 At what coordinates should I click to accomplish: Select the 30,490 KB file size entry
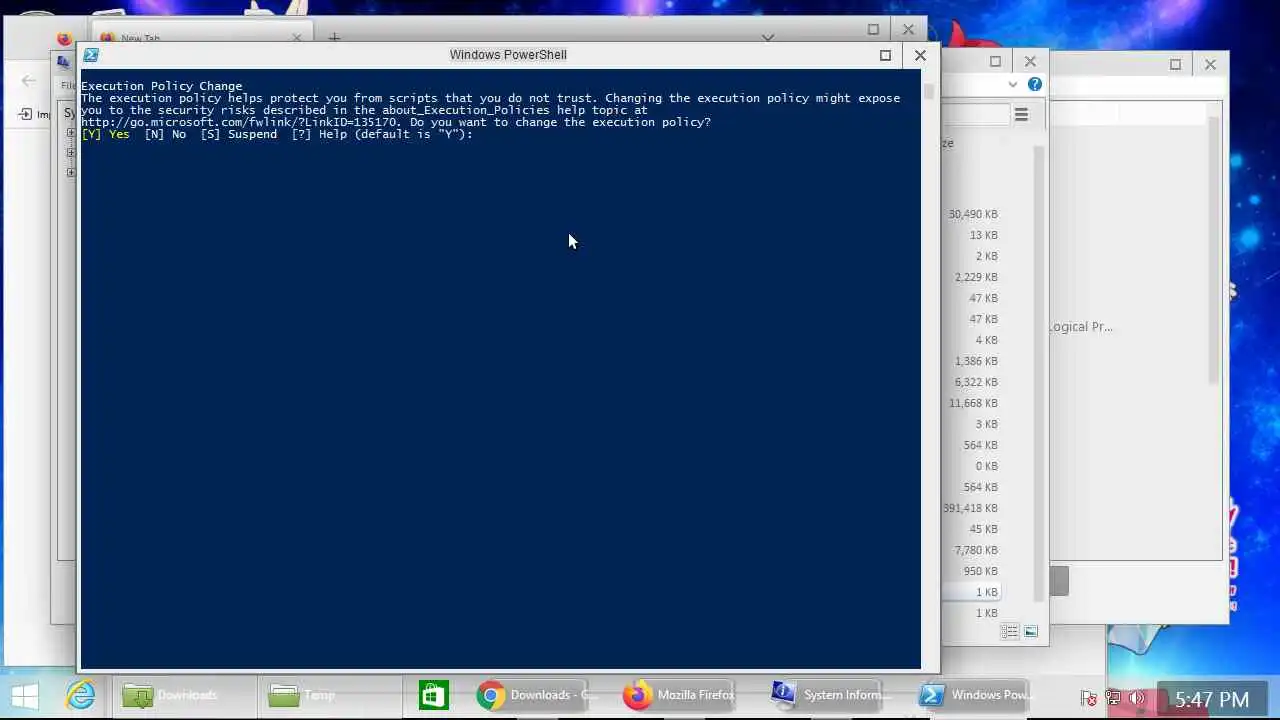pyautogui.click(x=973, y=214)
